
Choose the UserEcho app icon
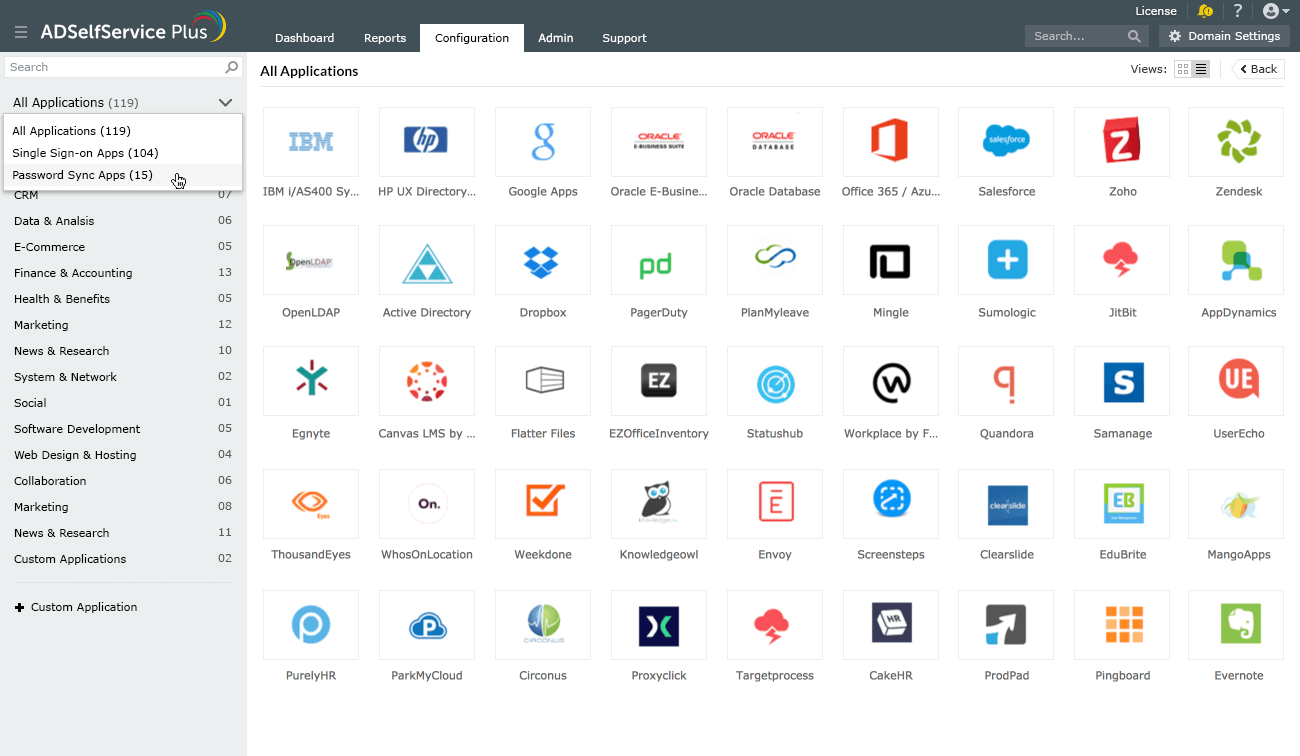(1236, 382)
